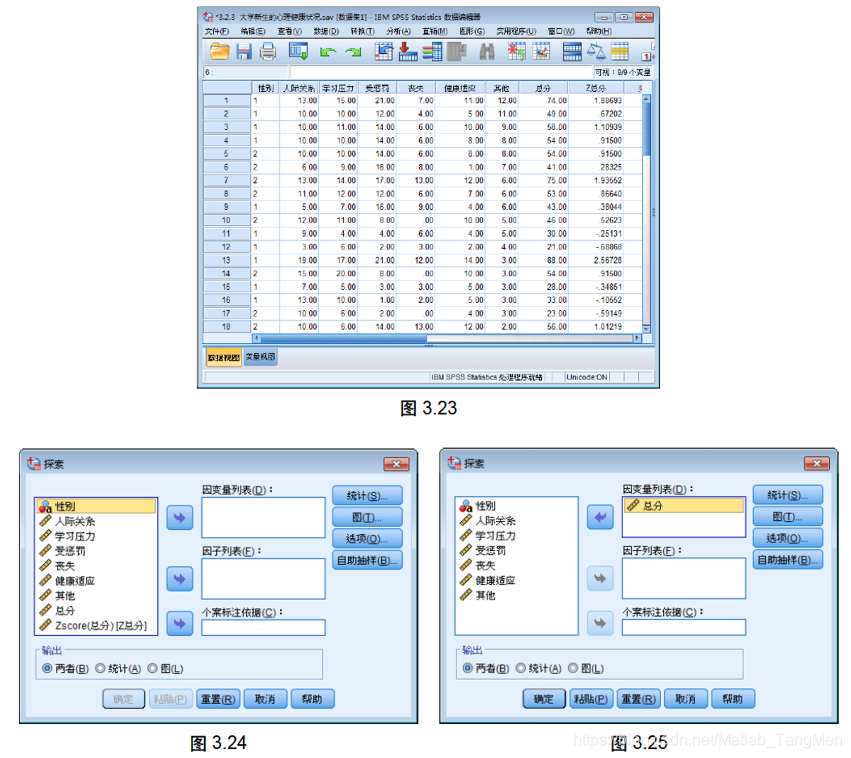Click the Save floppy disk toolbar icon

click(244, 52)
